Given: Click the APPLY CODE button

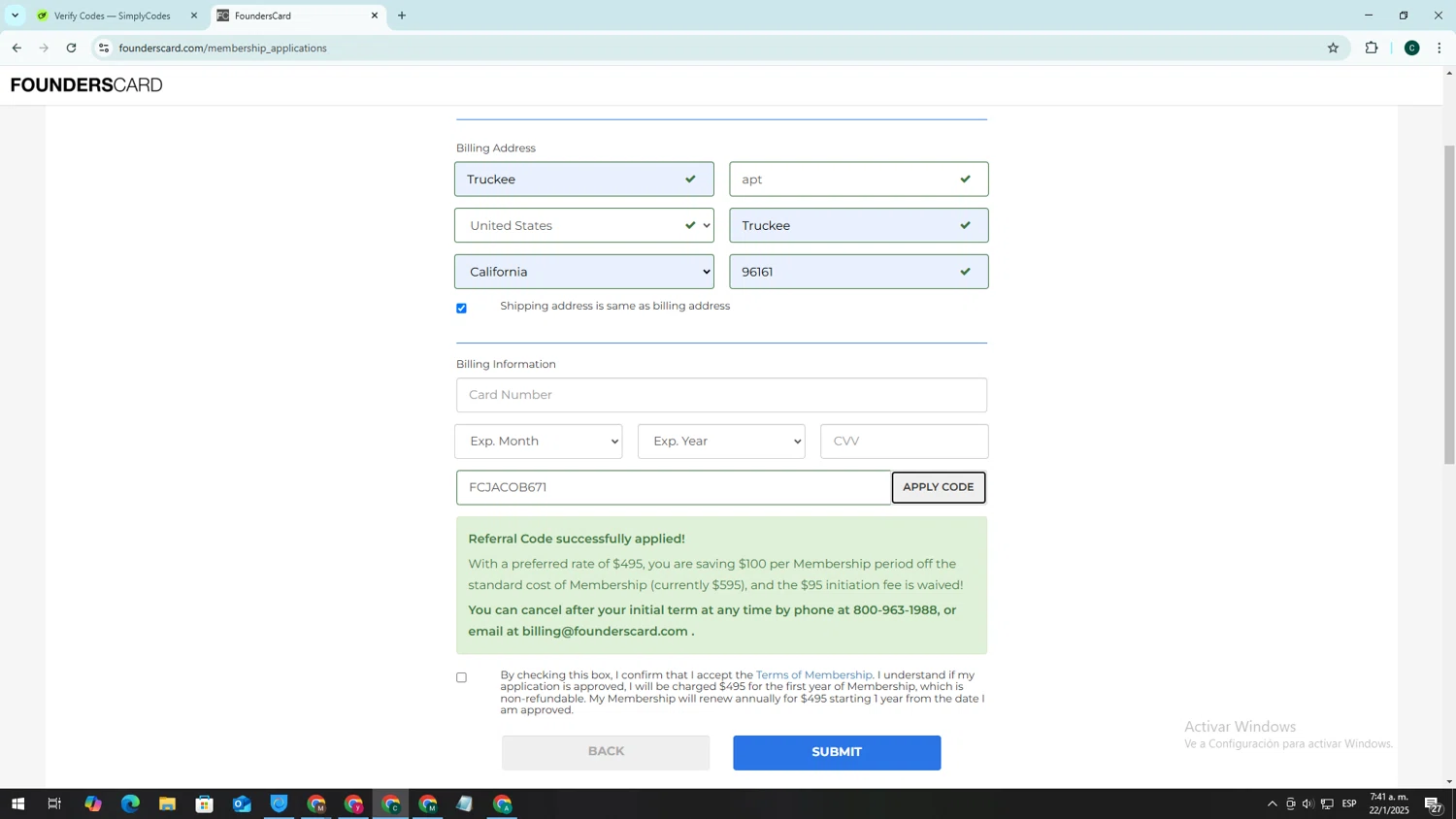Looking at the screenshot, I should (939, 487).
